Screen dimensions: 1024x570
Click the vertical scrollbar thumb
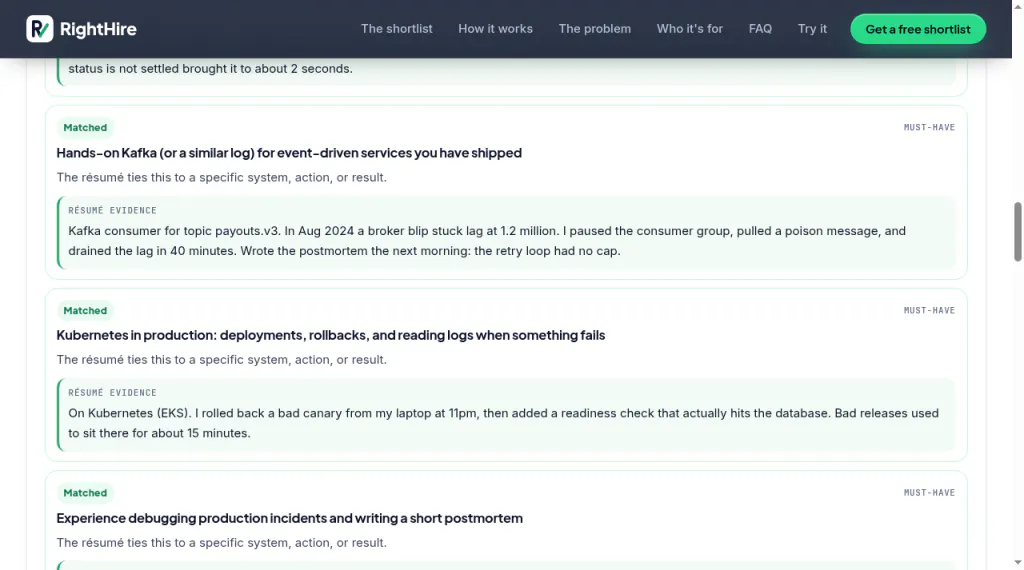coord(1017,232)
